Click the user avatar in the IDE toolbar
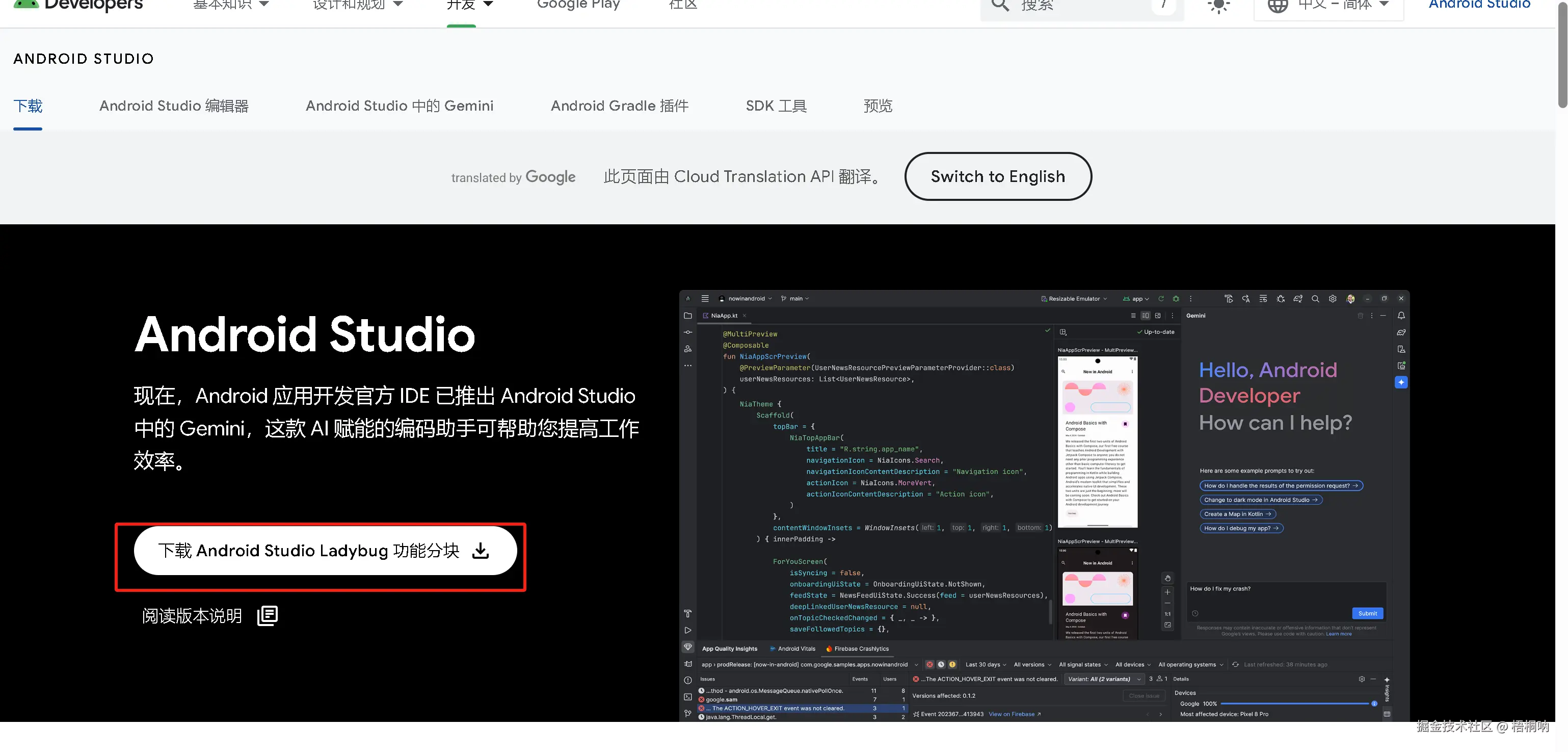The height and width of the screenshot is (752, 1568). pyautogui.click(x=1351, y=298)
